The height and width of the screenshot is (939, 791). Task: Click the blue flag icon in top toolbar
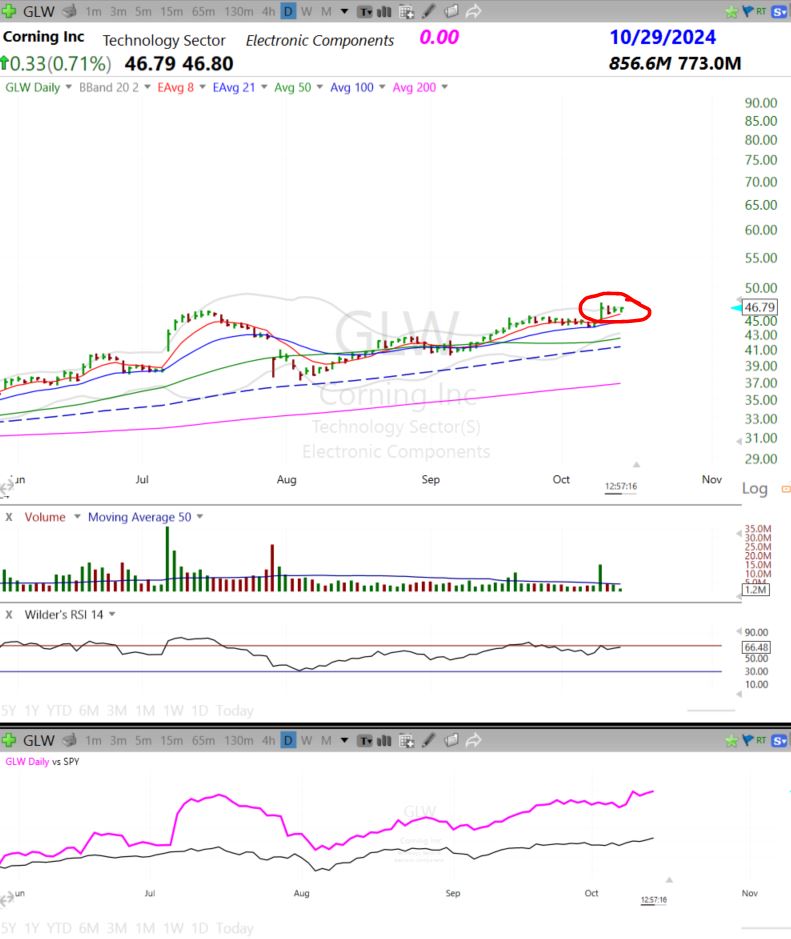point(747,11)
